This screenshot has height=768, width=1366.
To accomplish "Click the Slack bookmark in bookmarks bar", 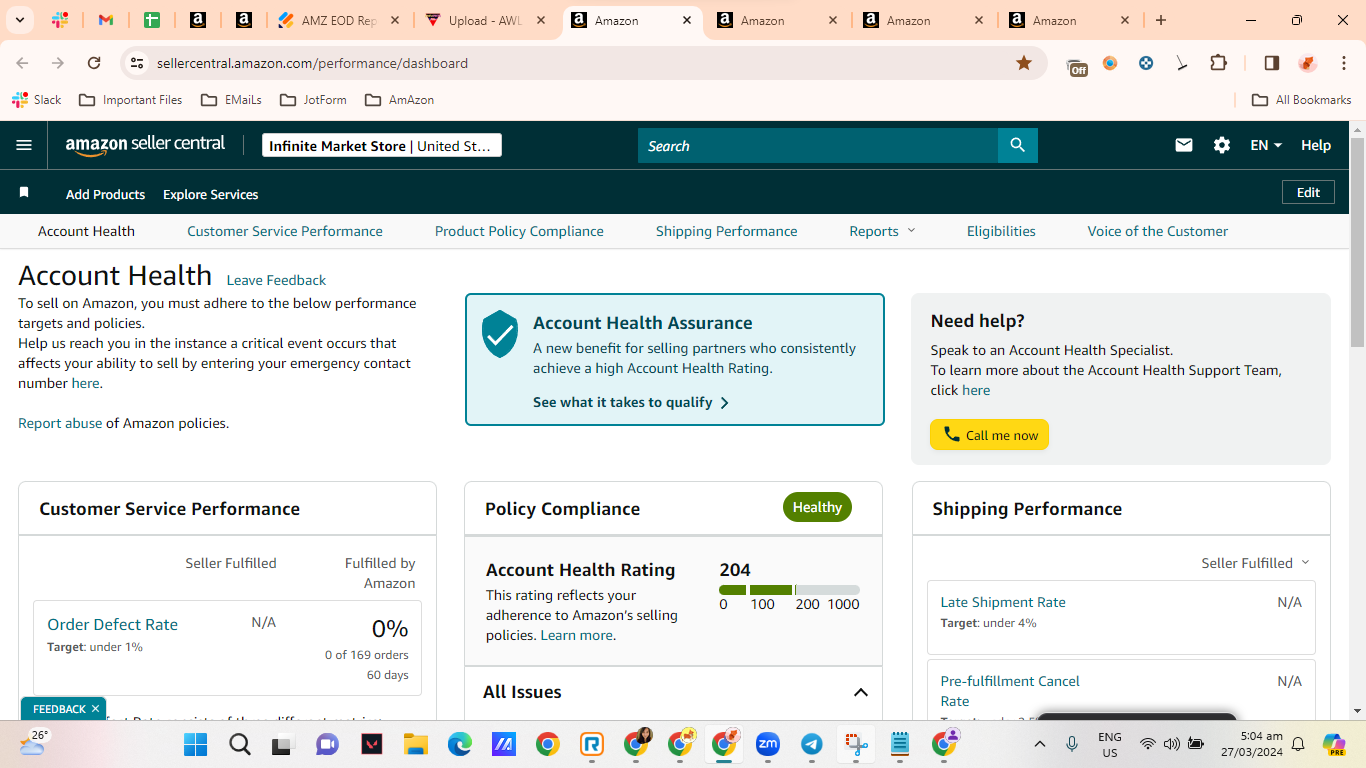I will (37, 100).
